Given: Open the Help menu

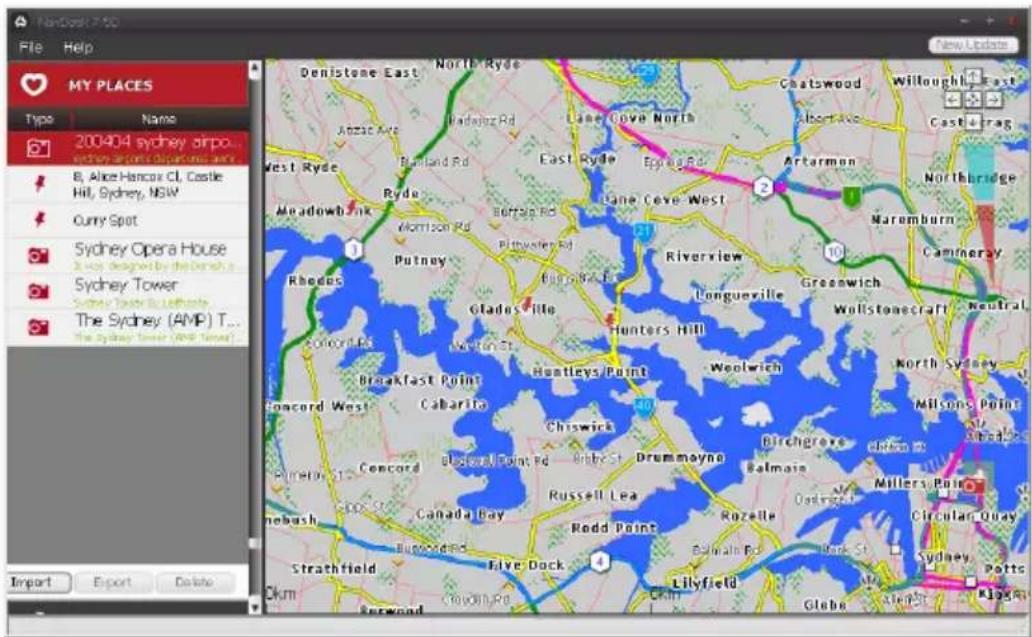Looking at the screenshot, I should [78, 47].
